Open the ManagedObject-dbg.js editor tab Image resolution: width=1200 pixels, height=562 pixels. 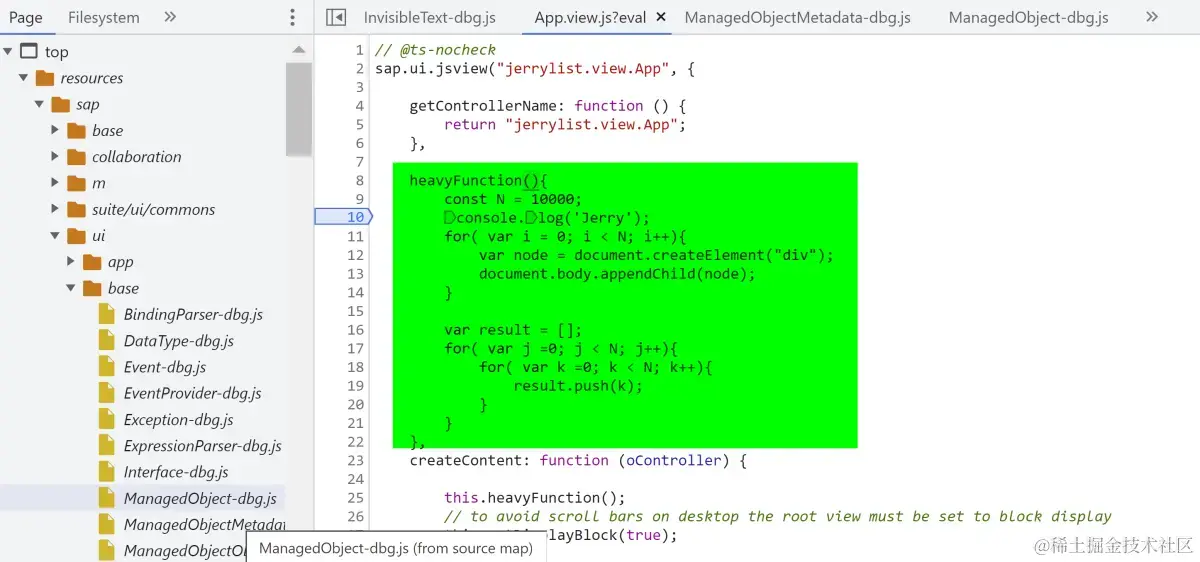click(x=1028, y=17)
